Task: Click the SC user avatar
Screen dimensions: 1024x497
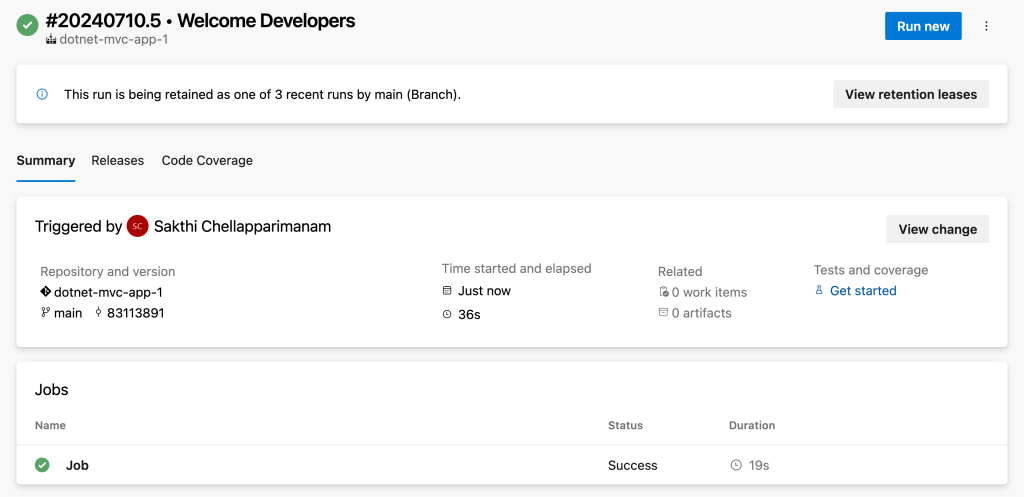Action: (138, 227)
